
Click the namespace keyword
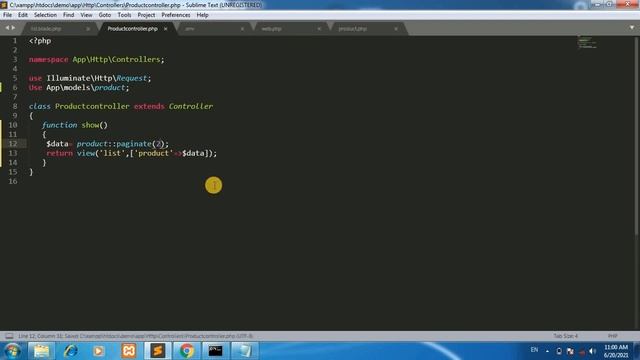(48, 60)
